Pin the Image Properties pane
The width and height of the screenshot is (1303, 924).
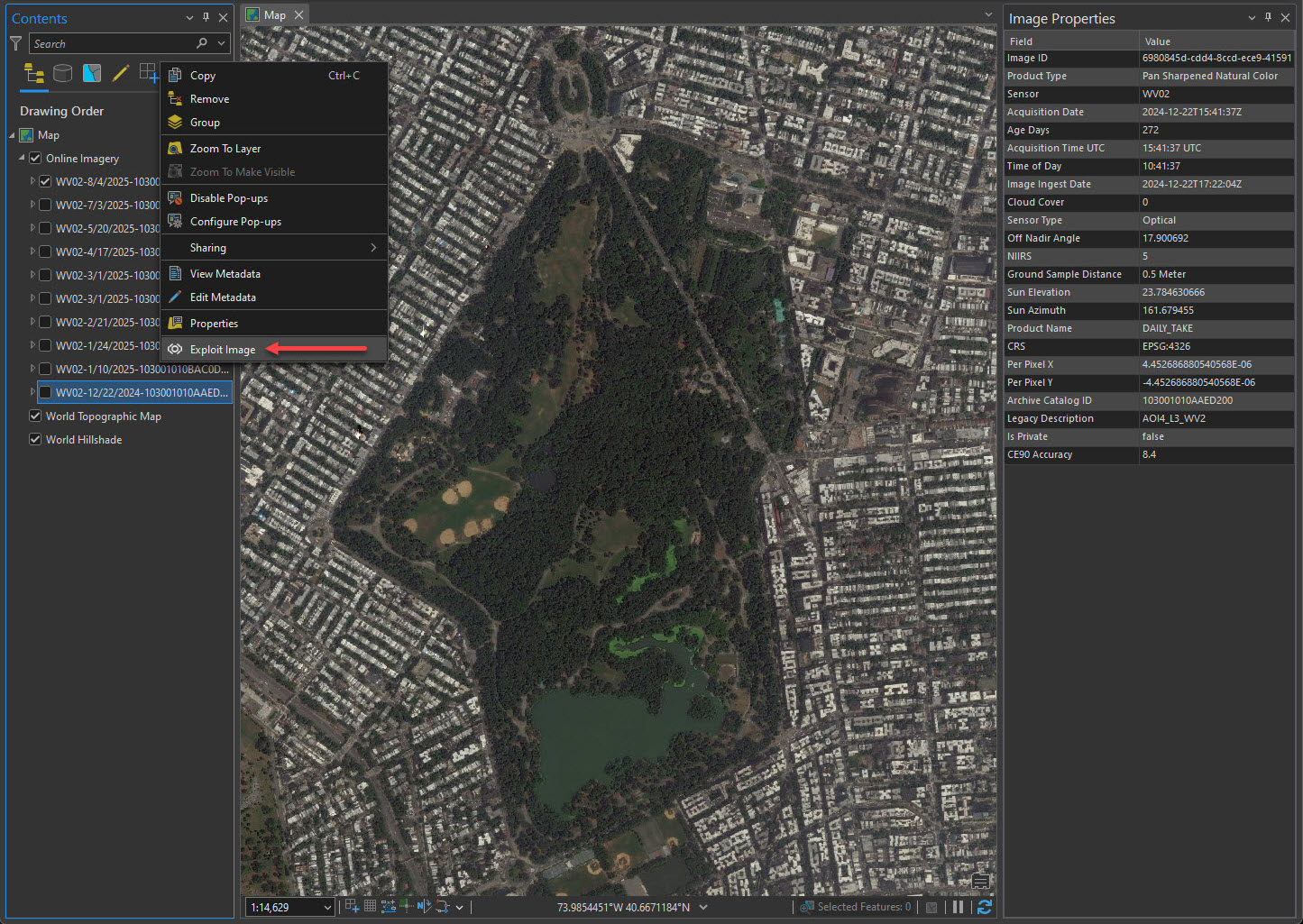(1269, 18)
